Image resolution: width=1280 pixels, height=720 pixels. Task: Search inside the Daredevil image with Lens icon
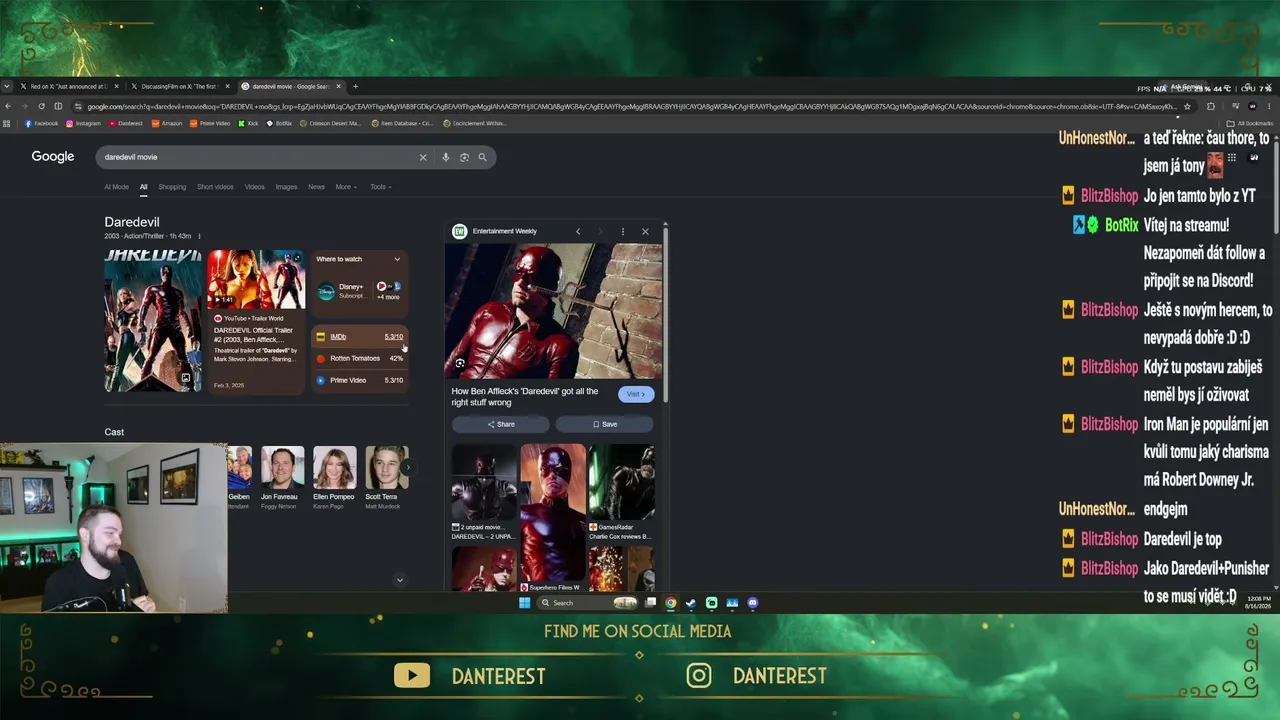tap(460, 364)
